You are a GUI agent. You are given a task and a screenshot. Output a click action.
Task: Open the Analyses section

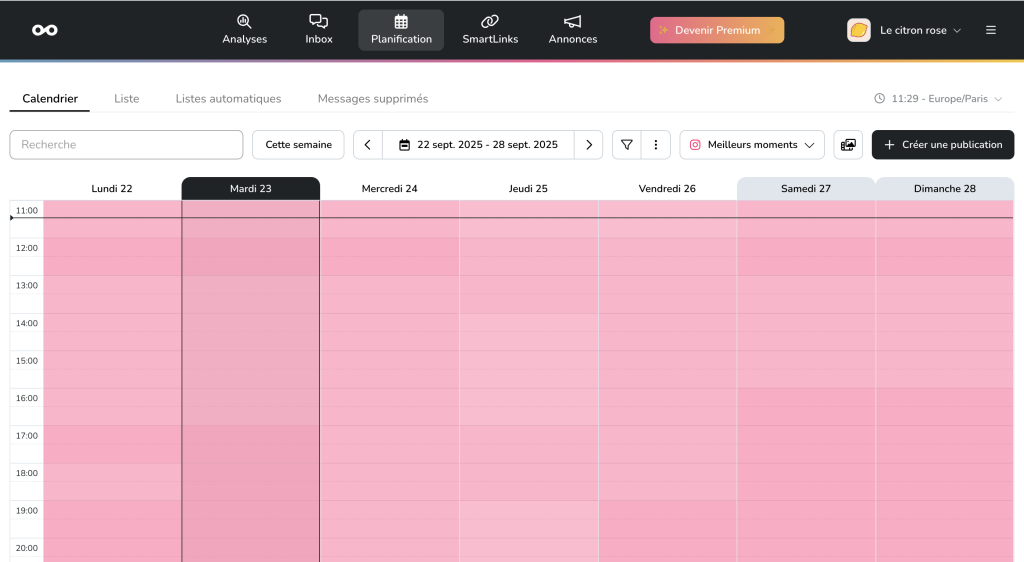(244, 30)
